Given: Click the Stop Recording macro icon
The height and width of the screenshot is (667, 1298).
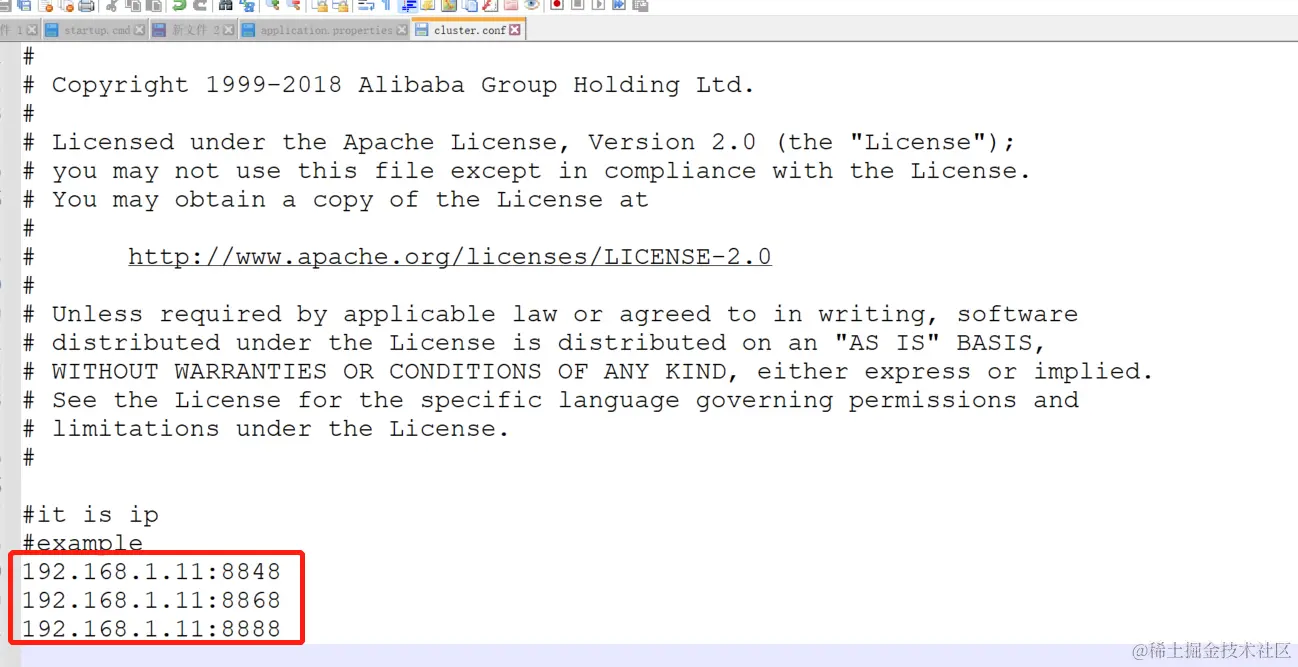Looking at the screenshot, I should [577, 5].
